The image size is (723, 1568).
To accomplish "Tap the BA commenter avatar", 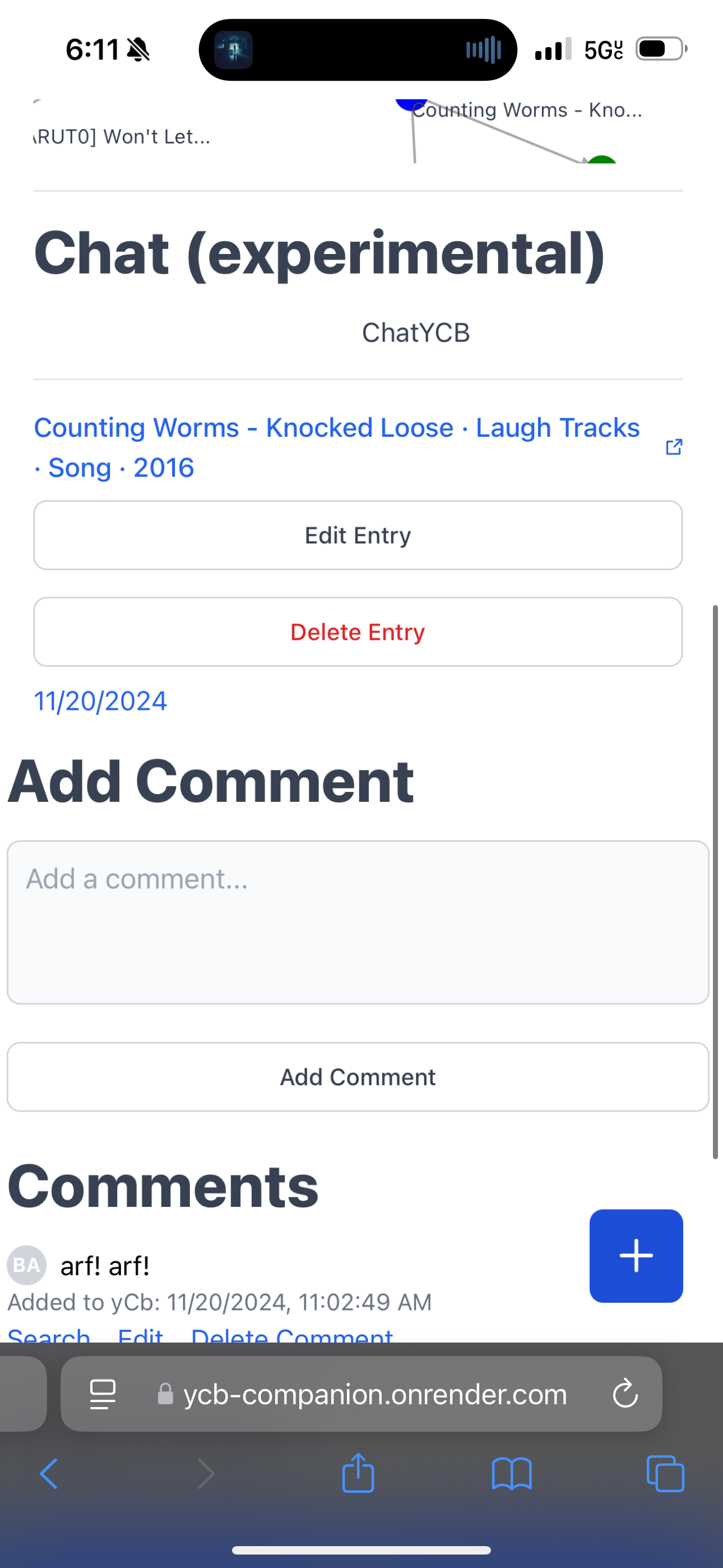I will (x=26, y=1265).
